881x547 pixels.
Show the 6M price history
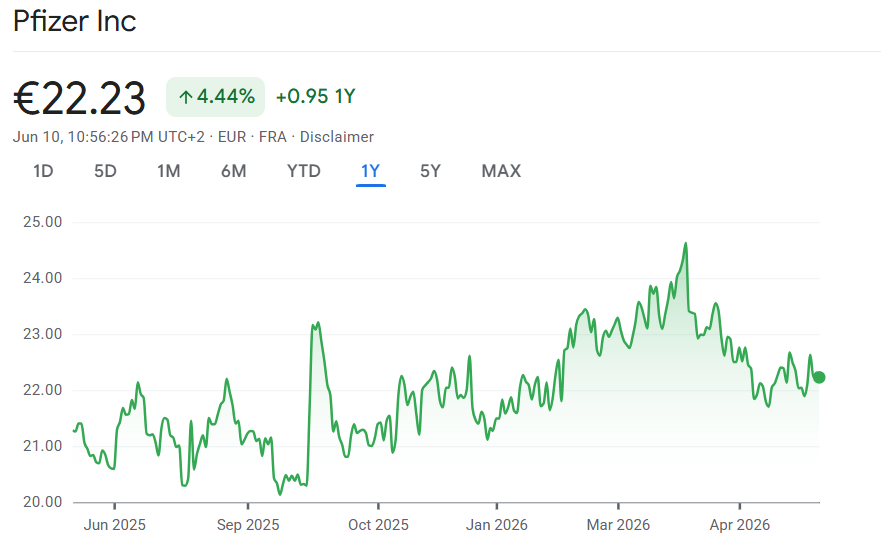coord(234,171)
